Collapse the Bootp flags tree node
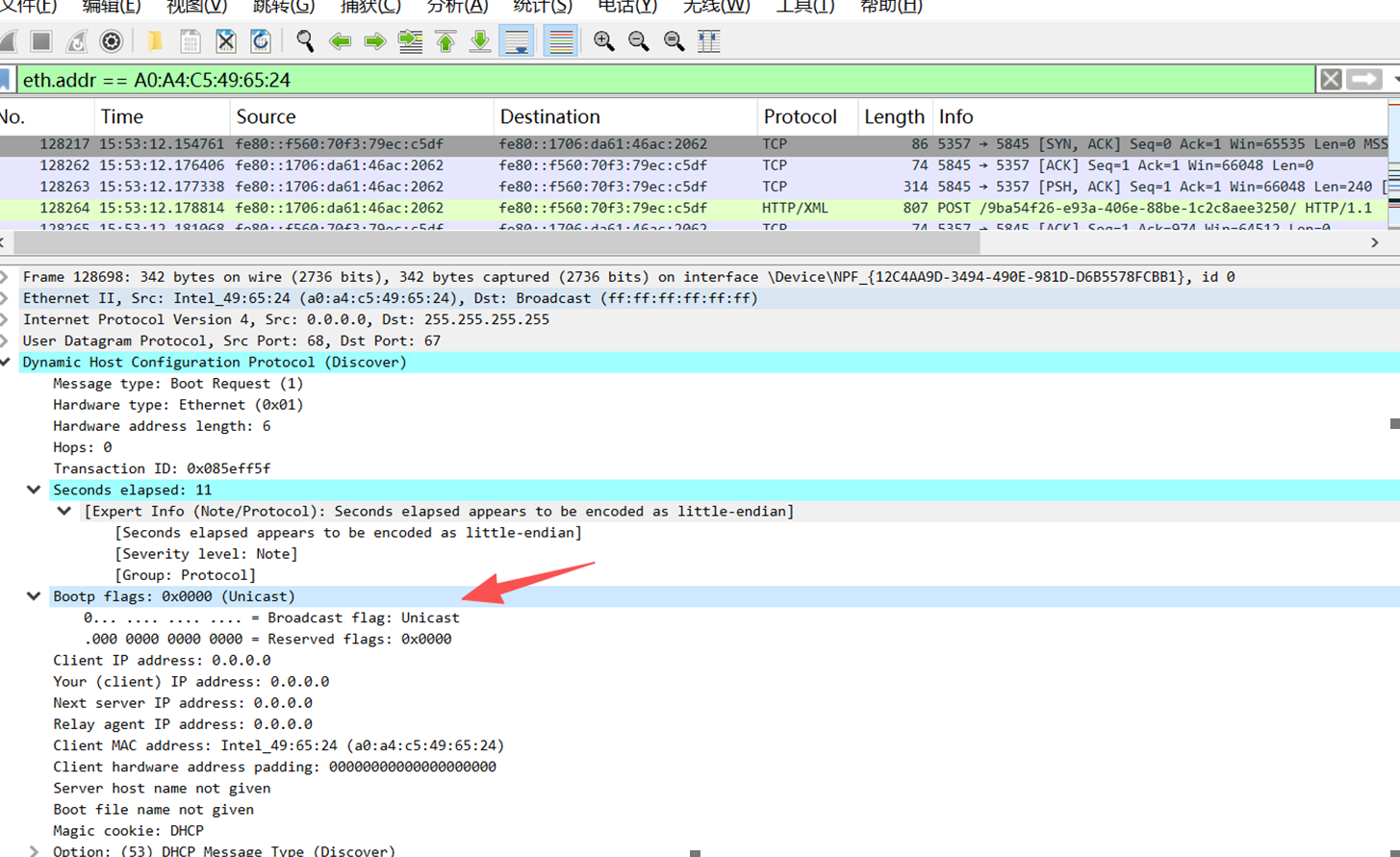Viewport: 1400px width, 857px height. [34, 596]
